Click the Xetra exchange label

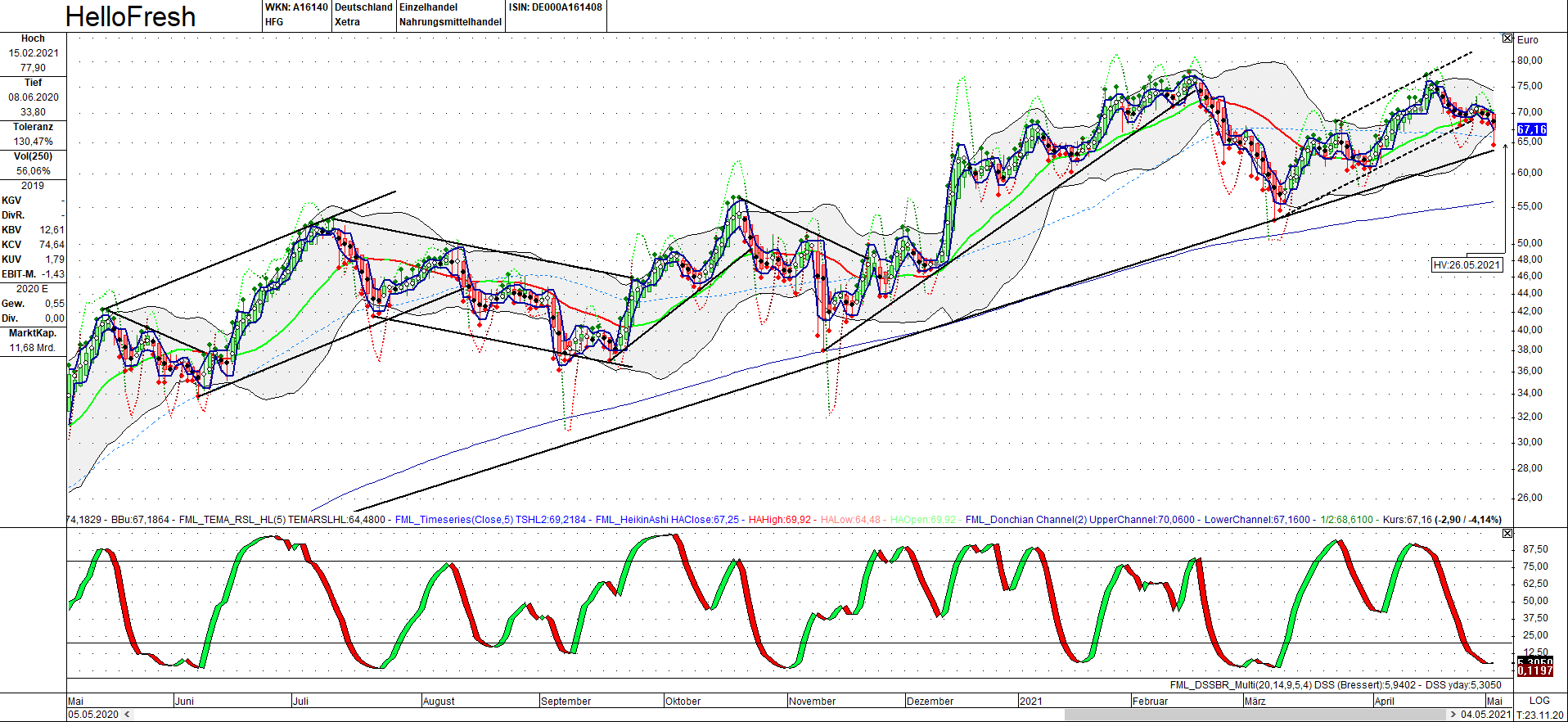pos(347,22)
